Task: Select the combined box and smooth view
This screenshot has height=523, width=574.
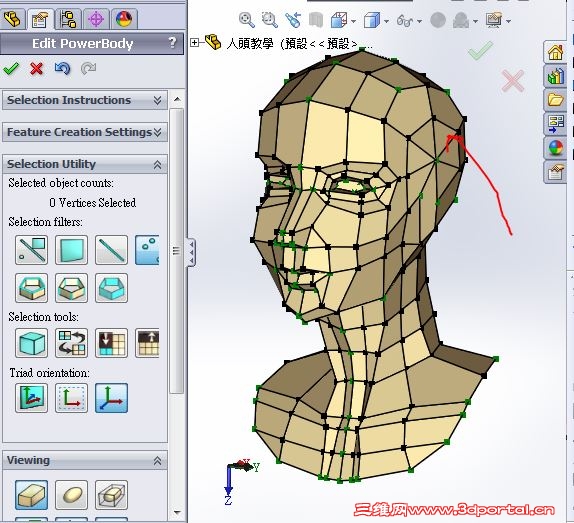Action: [111, 495]
